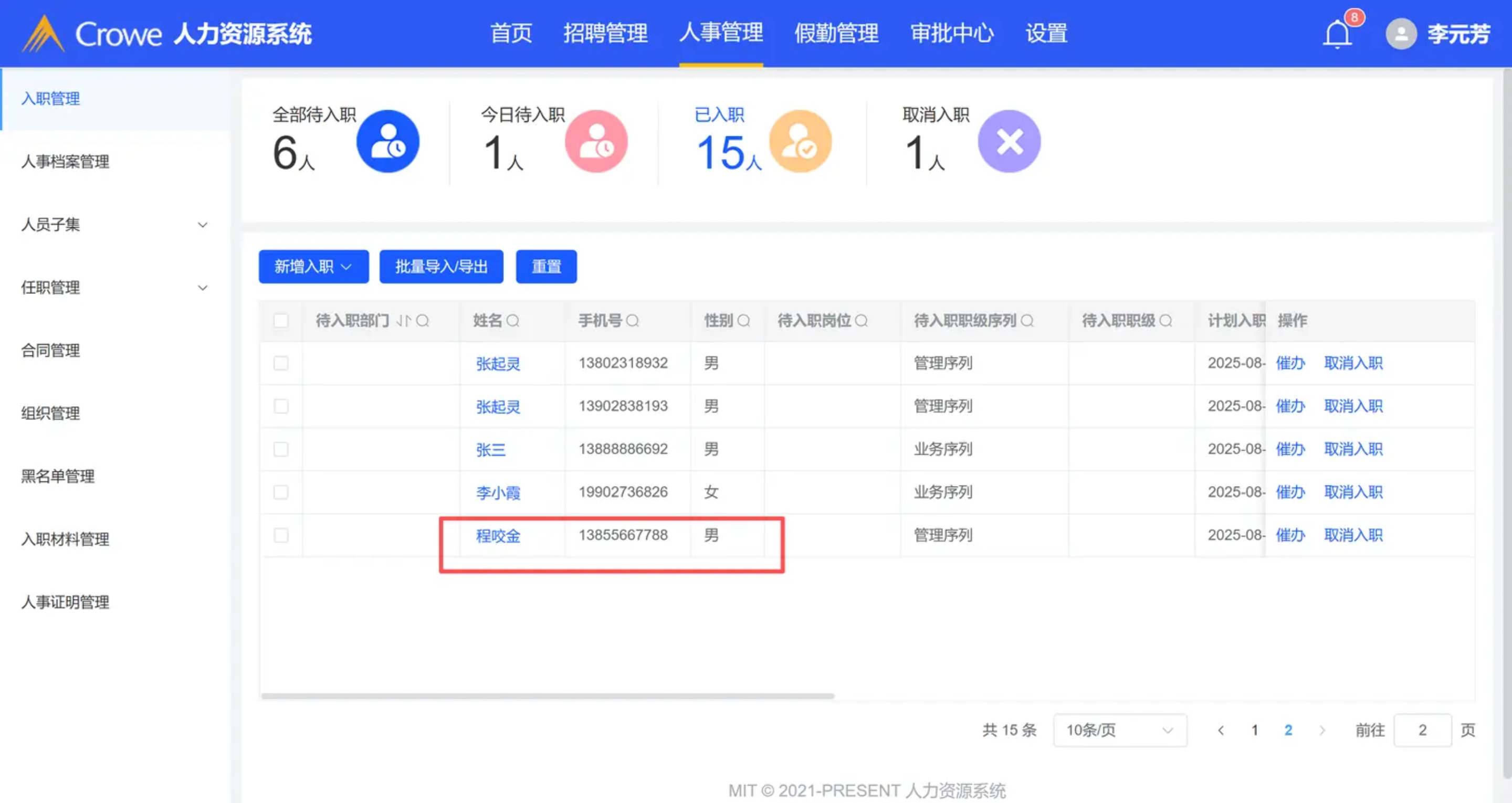This screenshot has width=1512, height=803.
Task: Click the horizontal table scrollbar
Action: pyautogui.click(x=547, y=696)
